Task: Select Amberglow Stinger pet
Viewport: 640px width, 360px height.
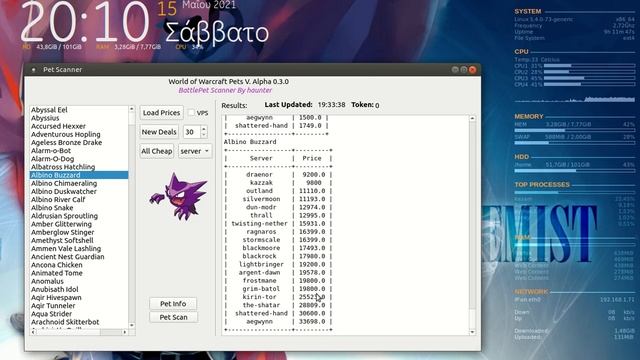Action: pos(79,232)
